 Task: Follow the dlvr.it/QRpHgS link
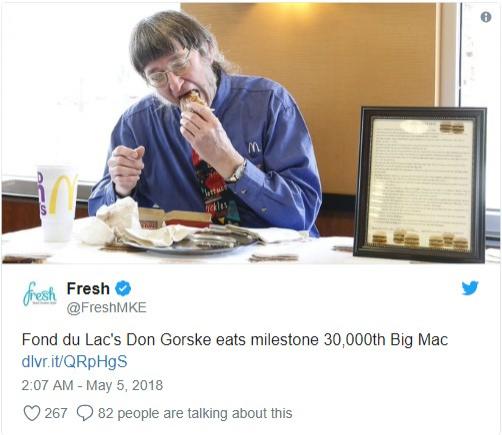(x=75, y=362)
